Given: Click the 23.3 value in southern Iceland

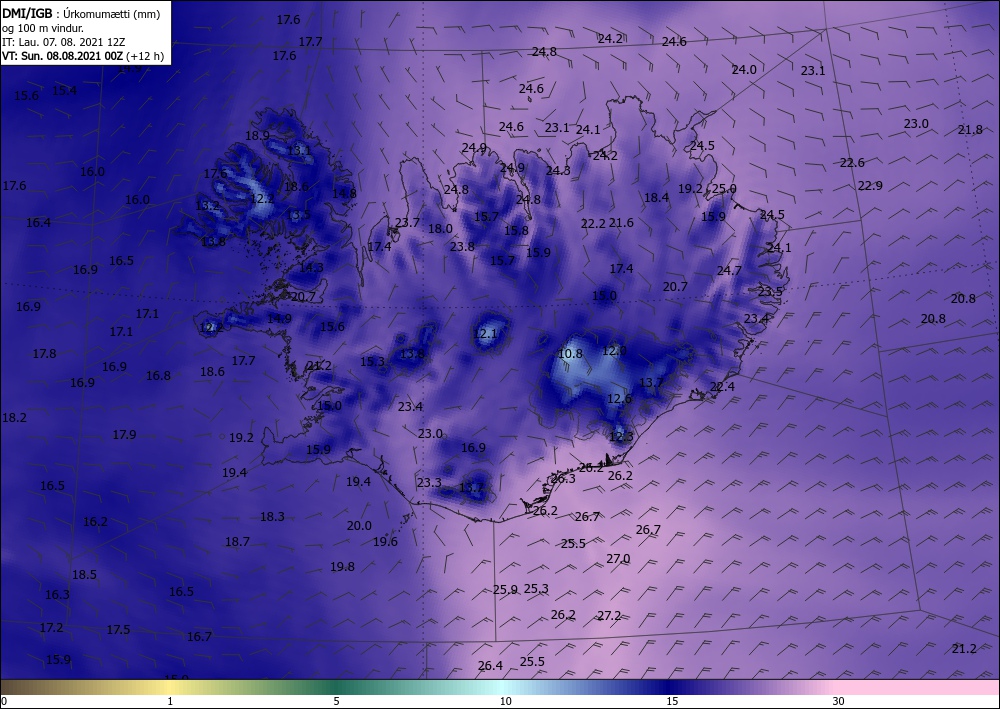Looking at the screenshot, I should (x=429, y=482).
